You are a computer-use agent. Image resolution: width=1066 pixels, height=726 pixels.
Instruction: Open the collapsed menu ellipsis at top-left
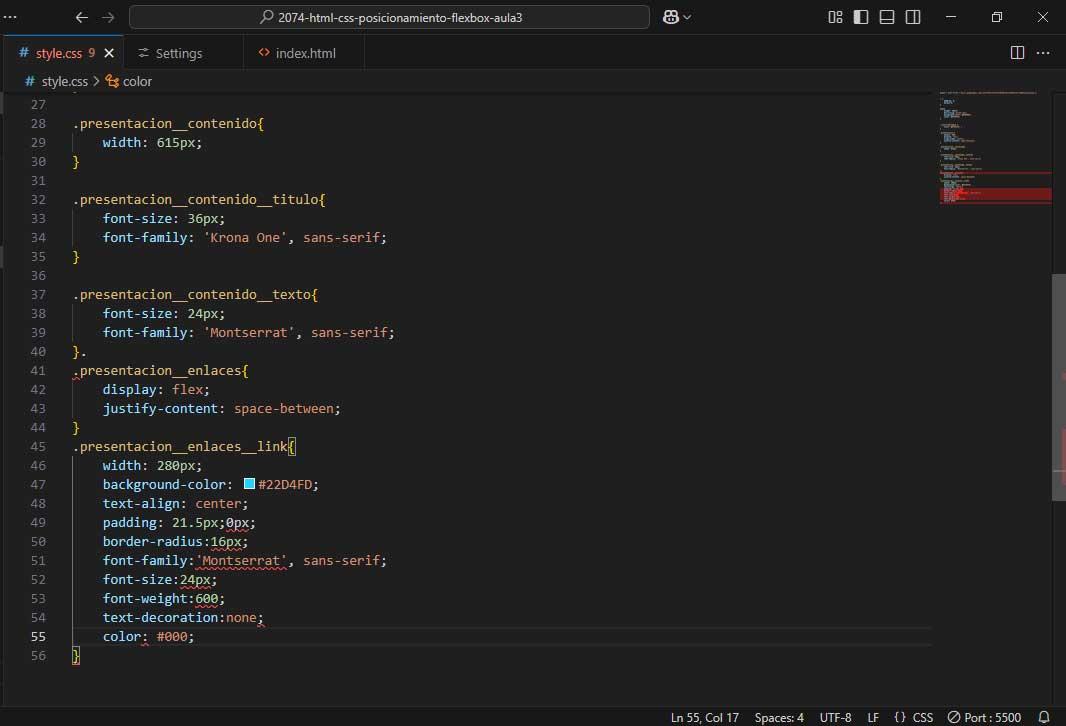[x=11, y=17]
